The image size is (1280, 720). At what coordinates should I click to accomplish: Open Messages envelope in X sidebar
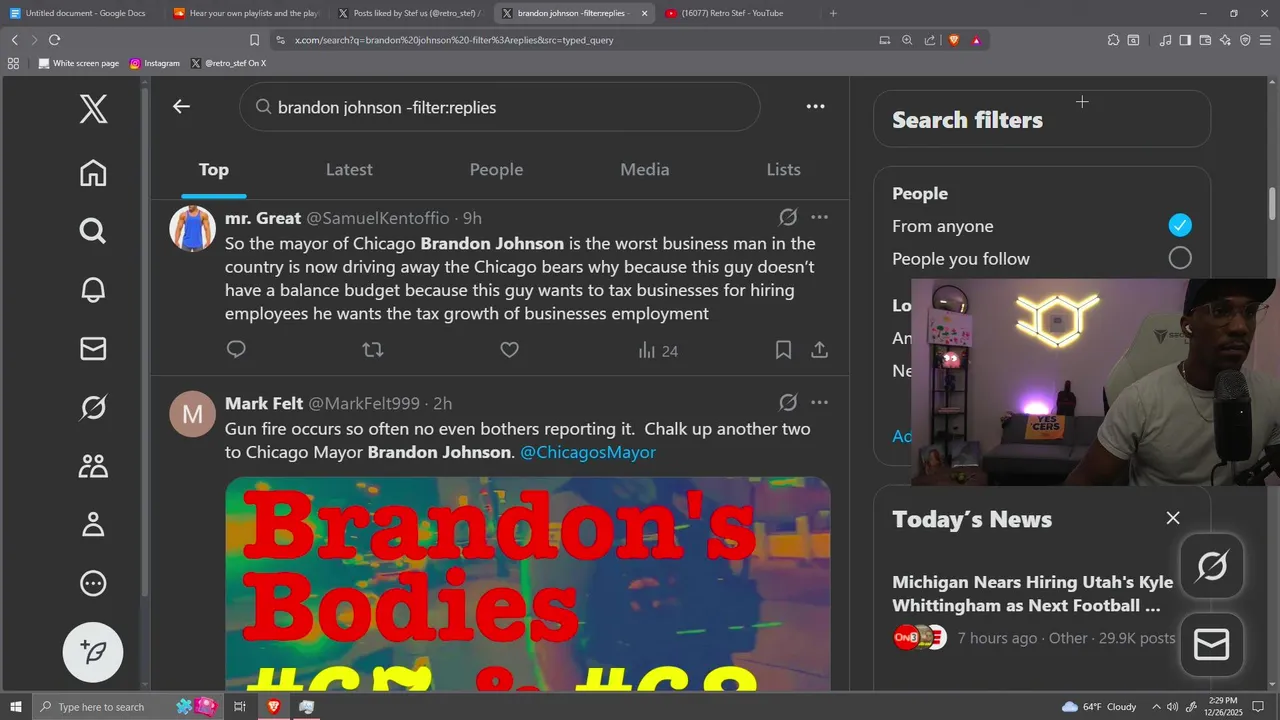pos(93,348)
